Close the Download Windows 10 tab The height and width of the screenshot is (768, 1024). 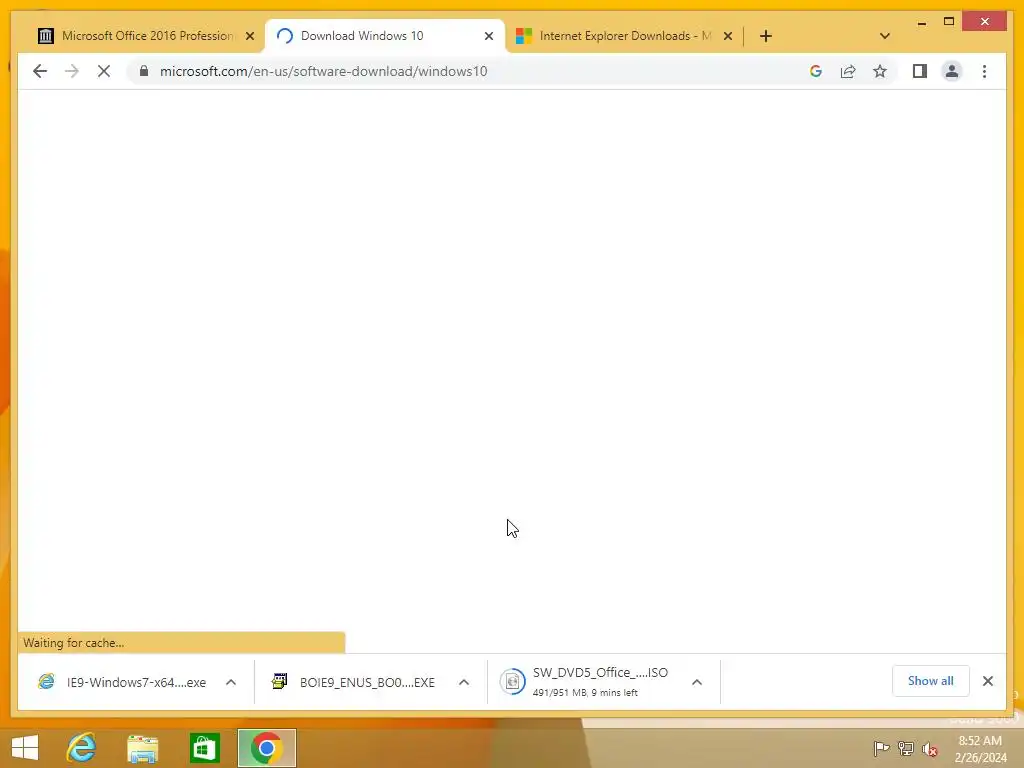coord(488,36)
